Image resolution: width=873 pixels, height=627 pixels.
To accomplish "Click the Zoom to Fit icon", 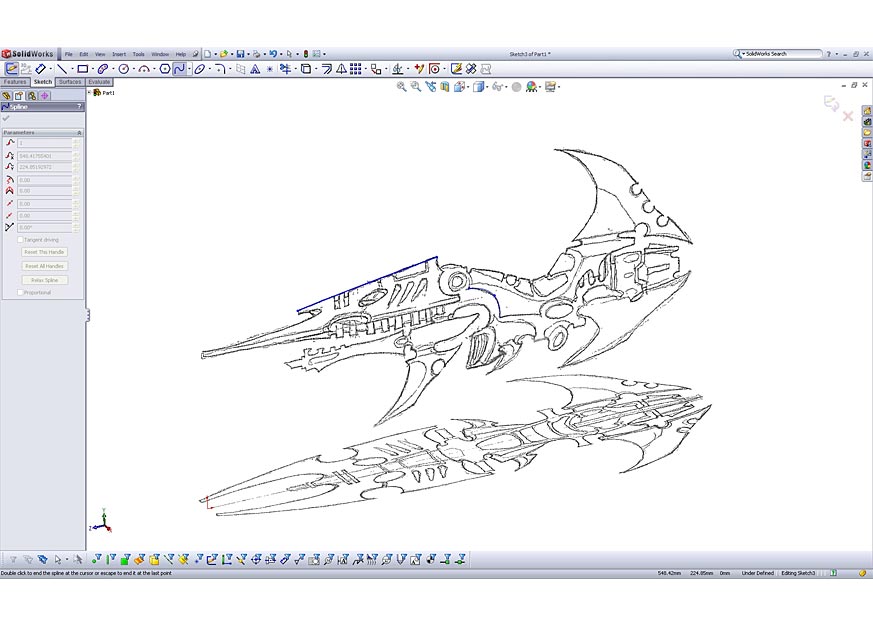I will [x=401, y=86].
